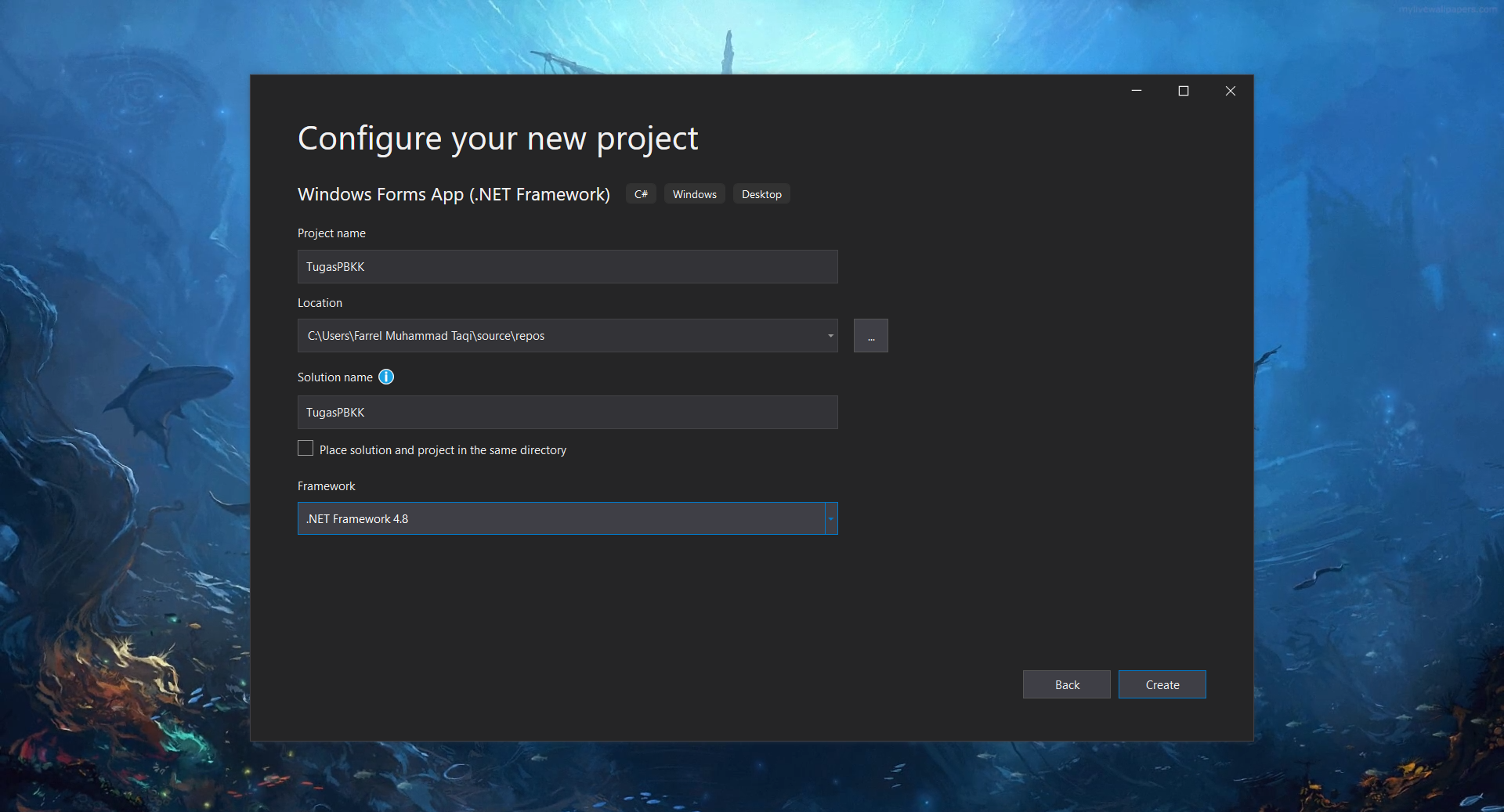Select the .NET Framework 4.8 combo box
The width and height of the screenshot is (1504, 812).
coord(568,518)
